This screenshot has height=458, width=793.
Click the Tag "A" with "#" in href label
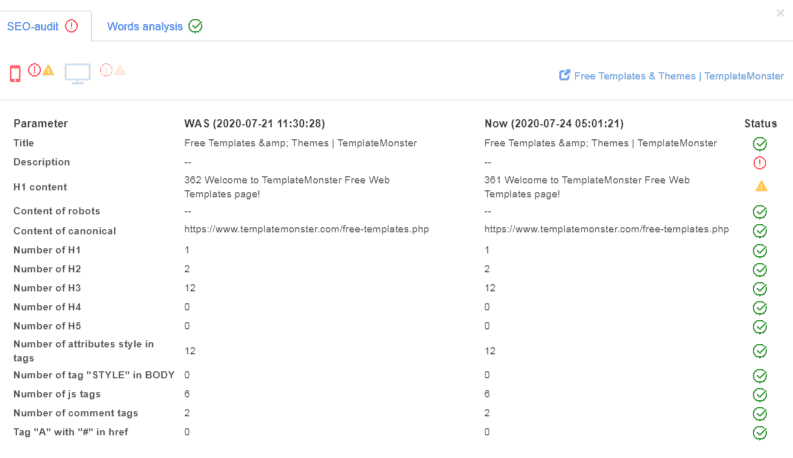(71, 432)
